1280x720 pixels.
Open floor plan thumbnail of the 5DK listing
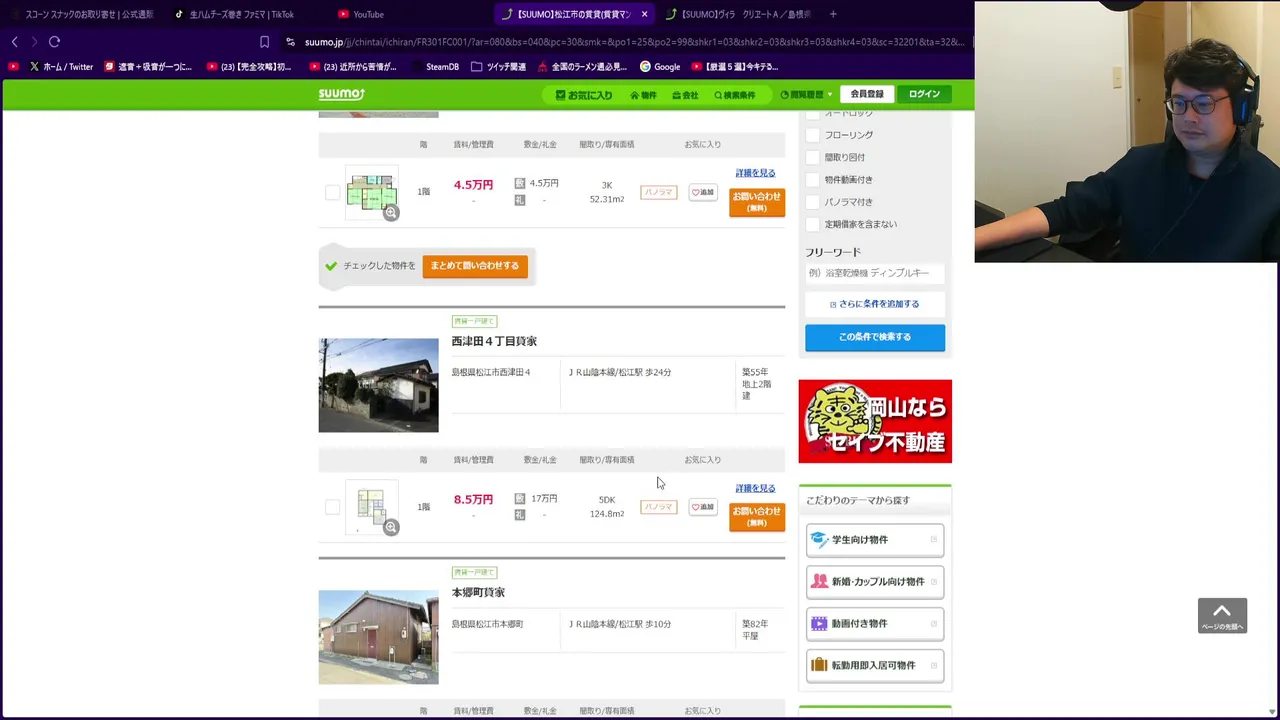point(371,508)
